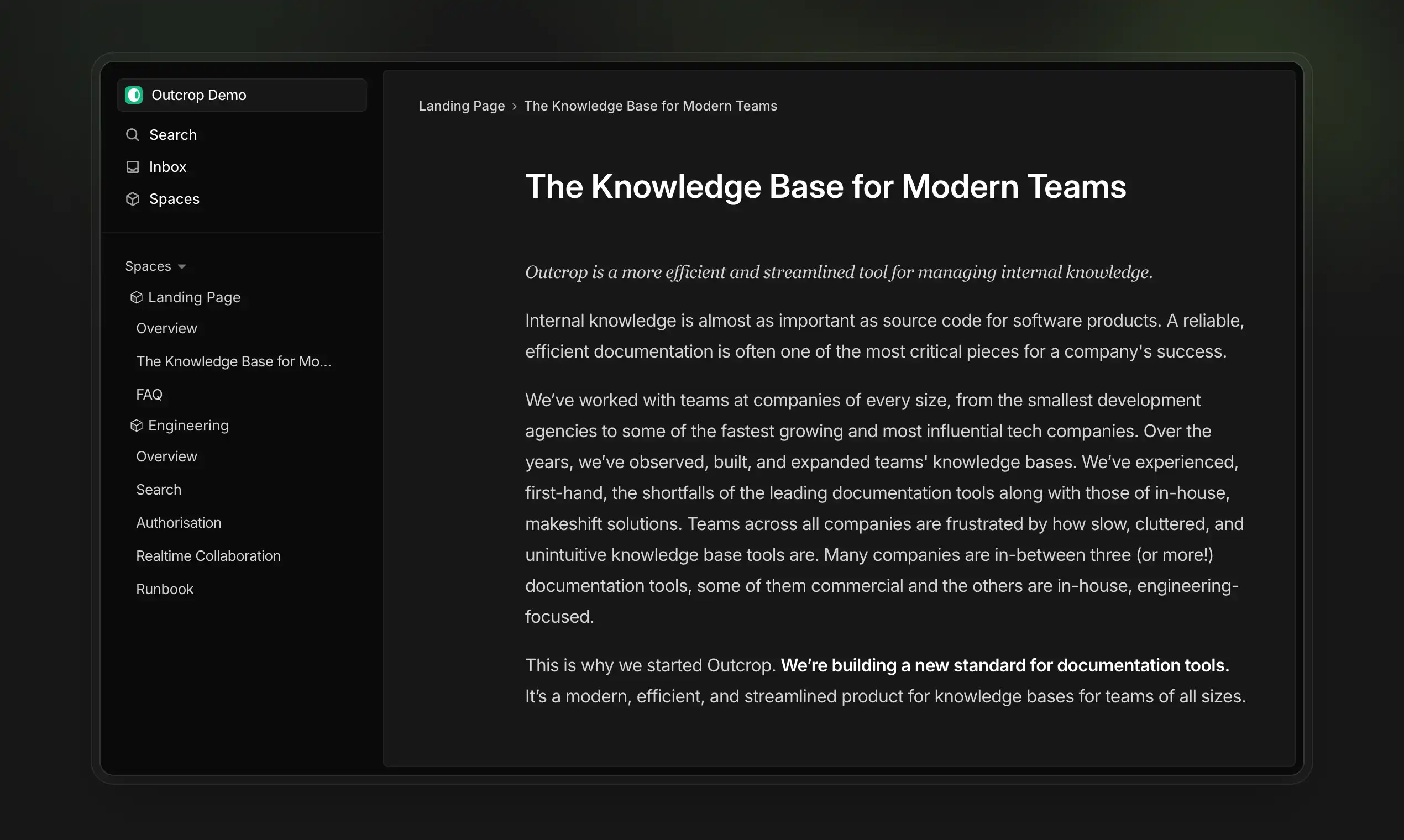Screen dimensions: 1404x840
Task: Collapse the Spaces section dropdown arrow
Action: pyautogui.click(x=182, y=266)
